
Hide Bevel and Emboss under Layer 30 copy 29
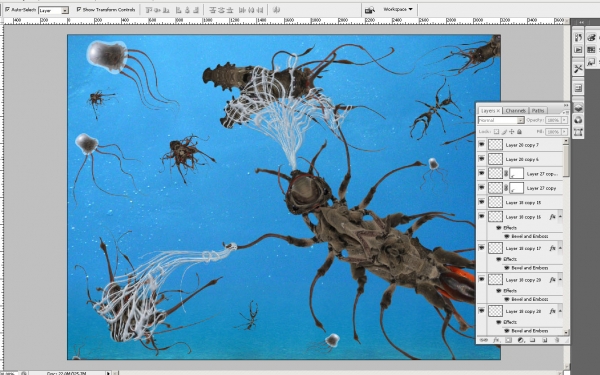pyautogui.click(x=507, y=299)
